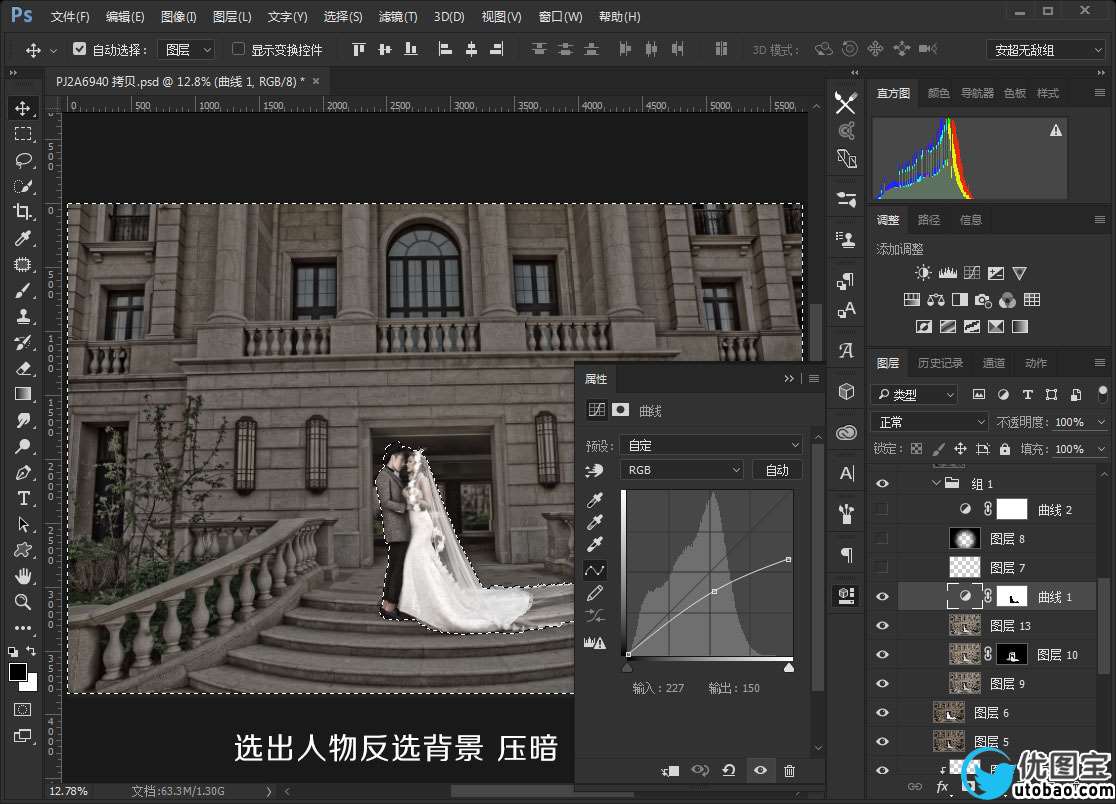This screenshot has height=804, width=1116.
Task: Open the 预设 preset dropdown
Action: [x=711, y=445]
